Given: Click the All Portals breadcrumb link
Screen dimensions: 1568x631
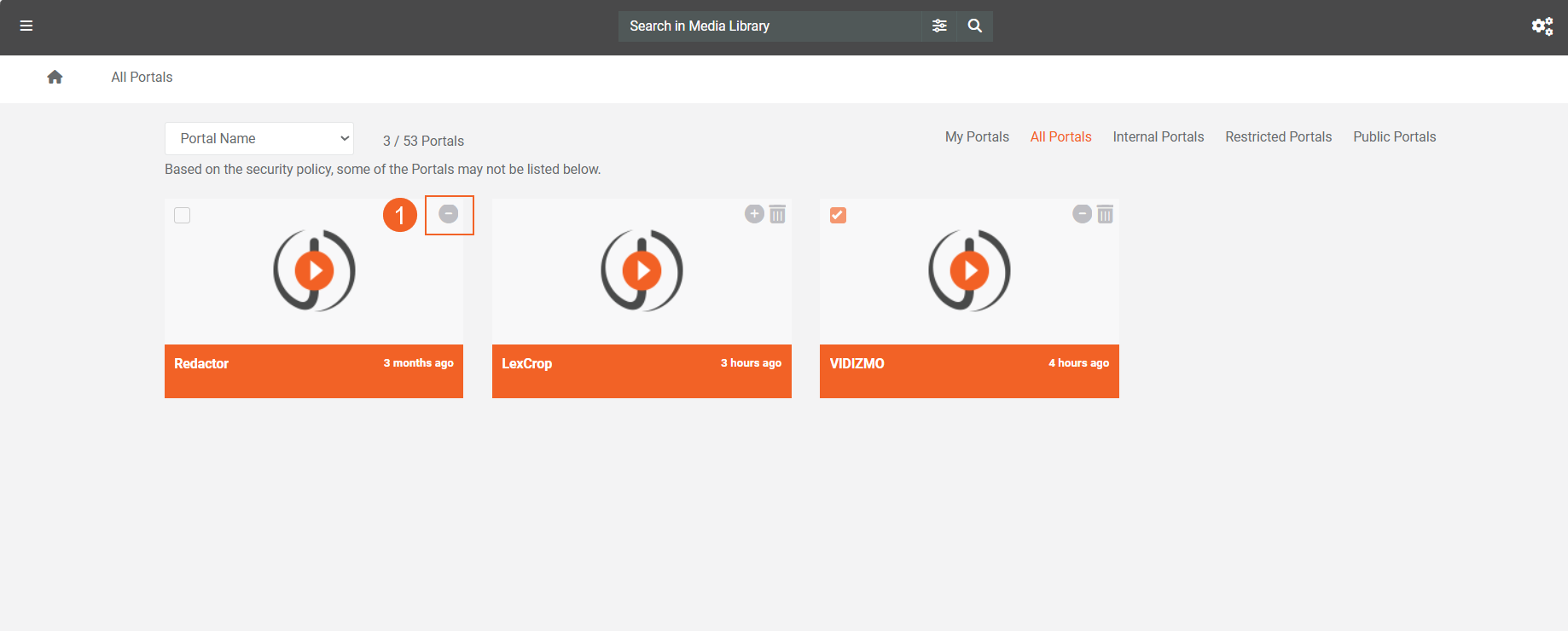Looking at the screenshot, I should pos(142,78).
